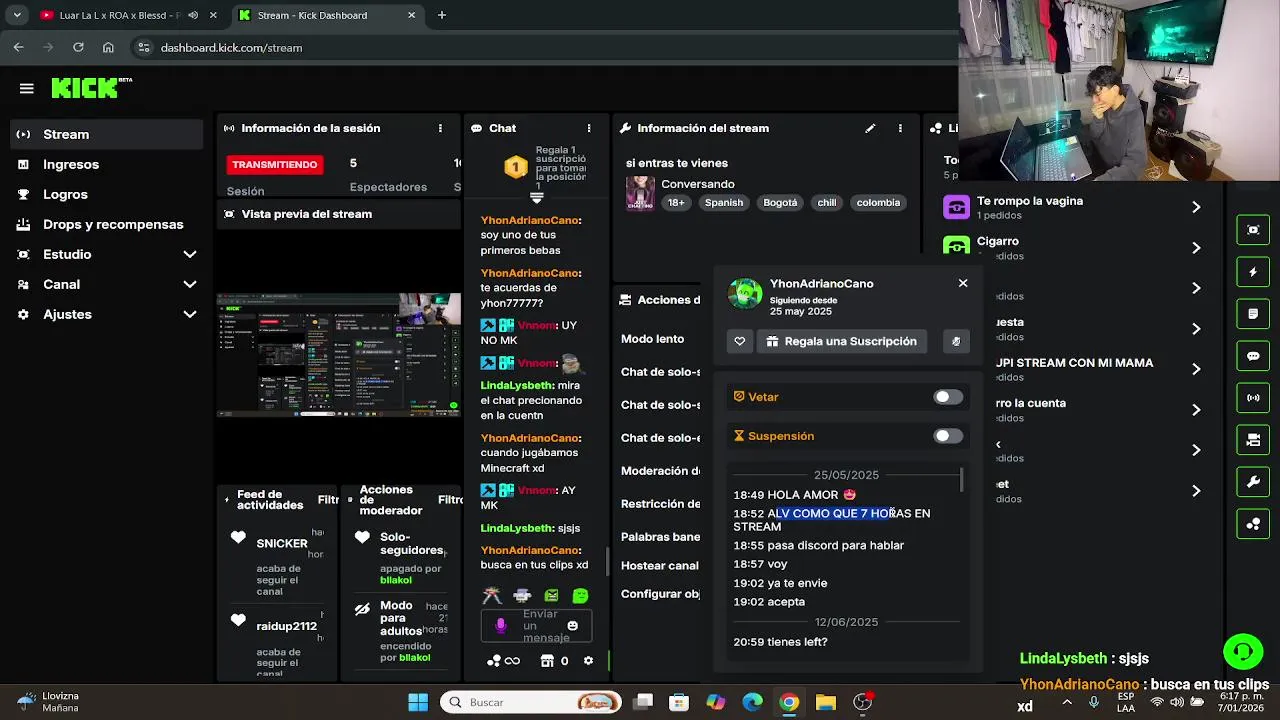Open the browser tab search dropdown

pyautogui.click(x=17, y=15)
